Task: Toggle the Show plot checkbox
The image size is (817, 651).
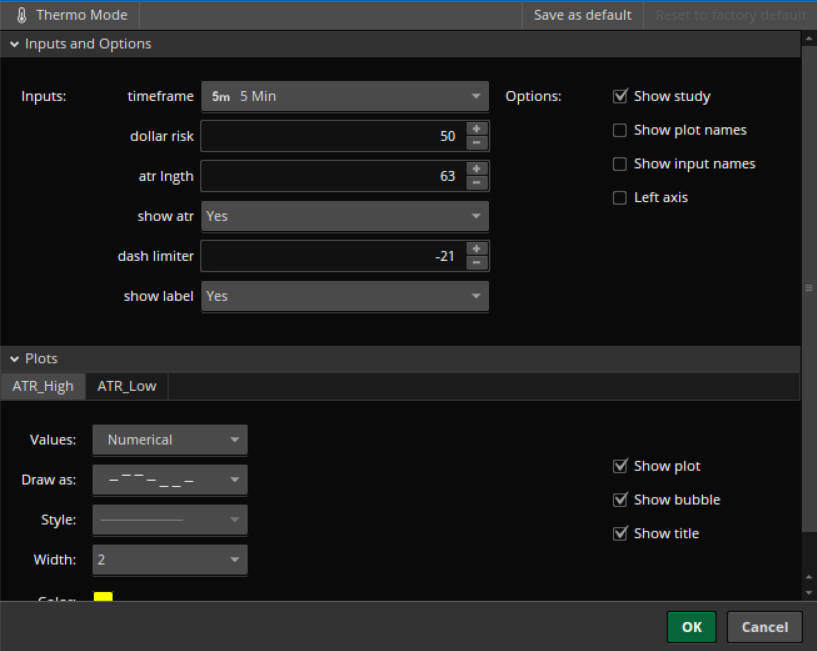Action: 620,465
